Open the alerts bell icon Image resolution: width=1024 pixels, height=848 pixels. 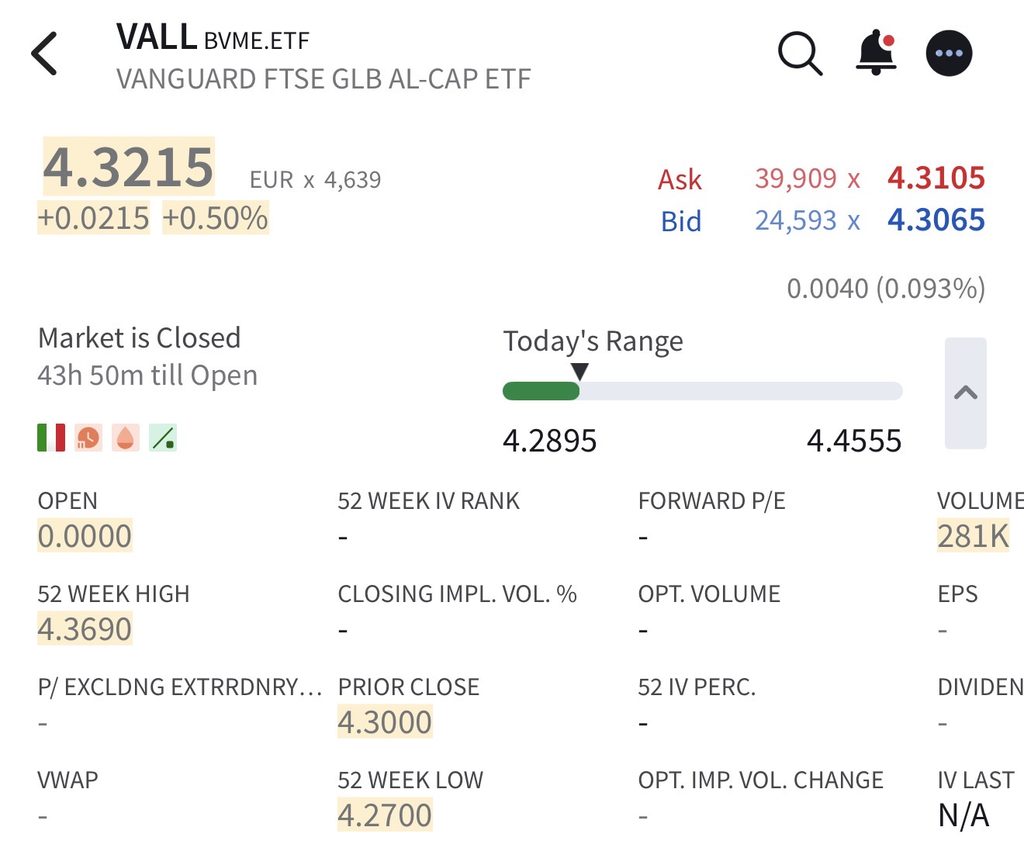(876, 53)
